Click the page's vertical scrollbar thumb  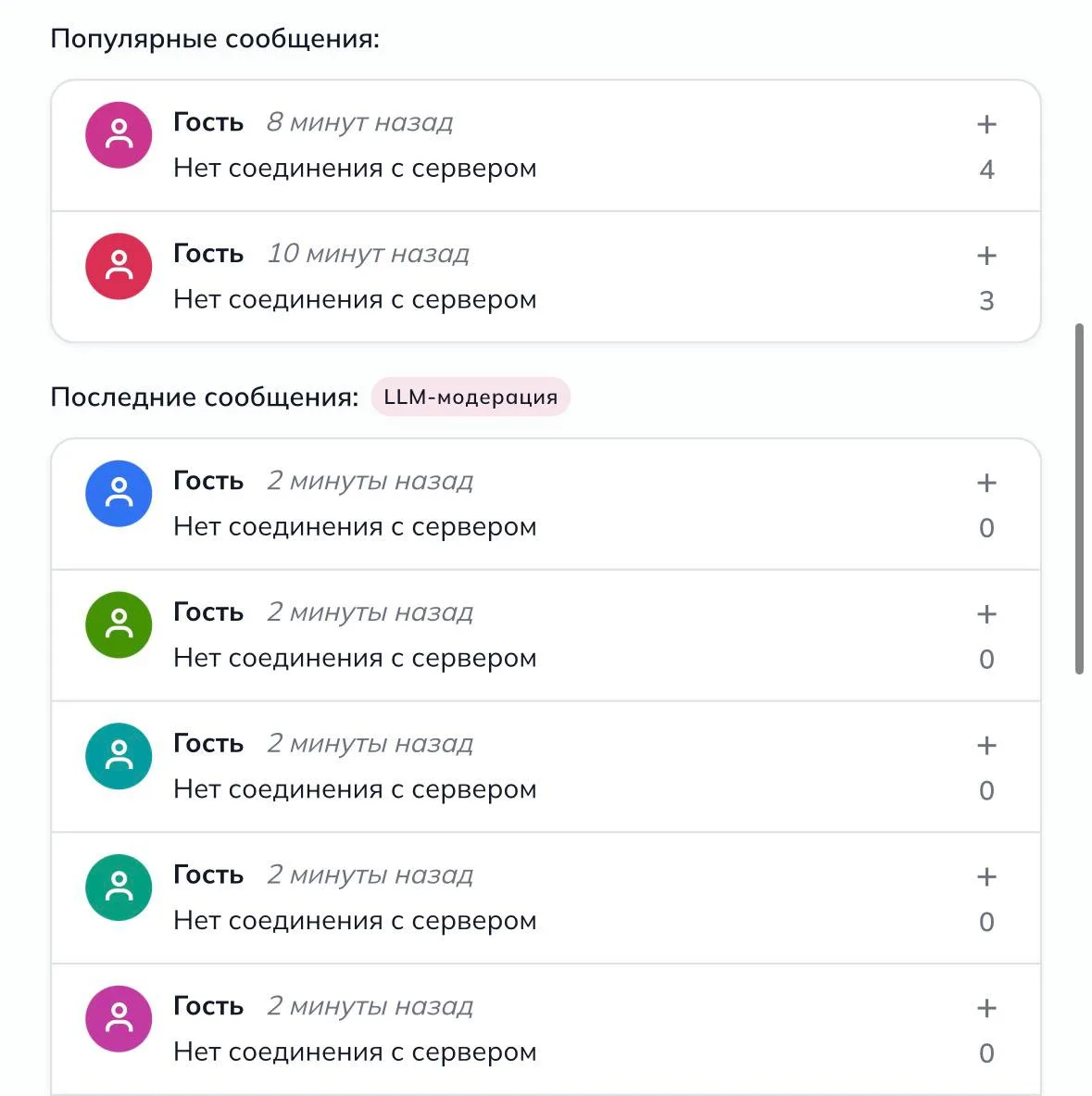pyautogui.click(x=1079, y=499)
